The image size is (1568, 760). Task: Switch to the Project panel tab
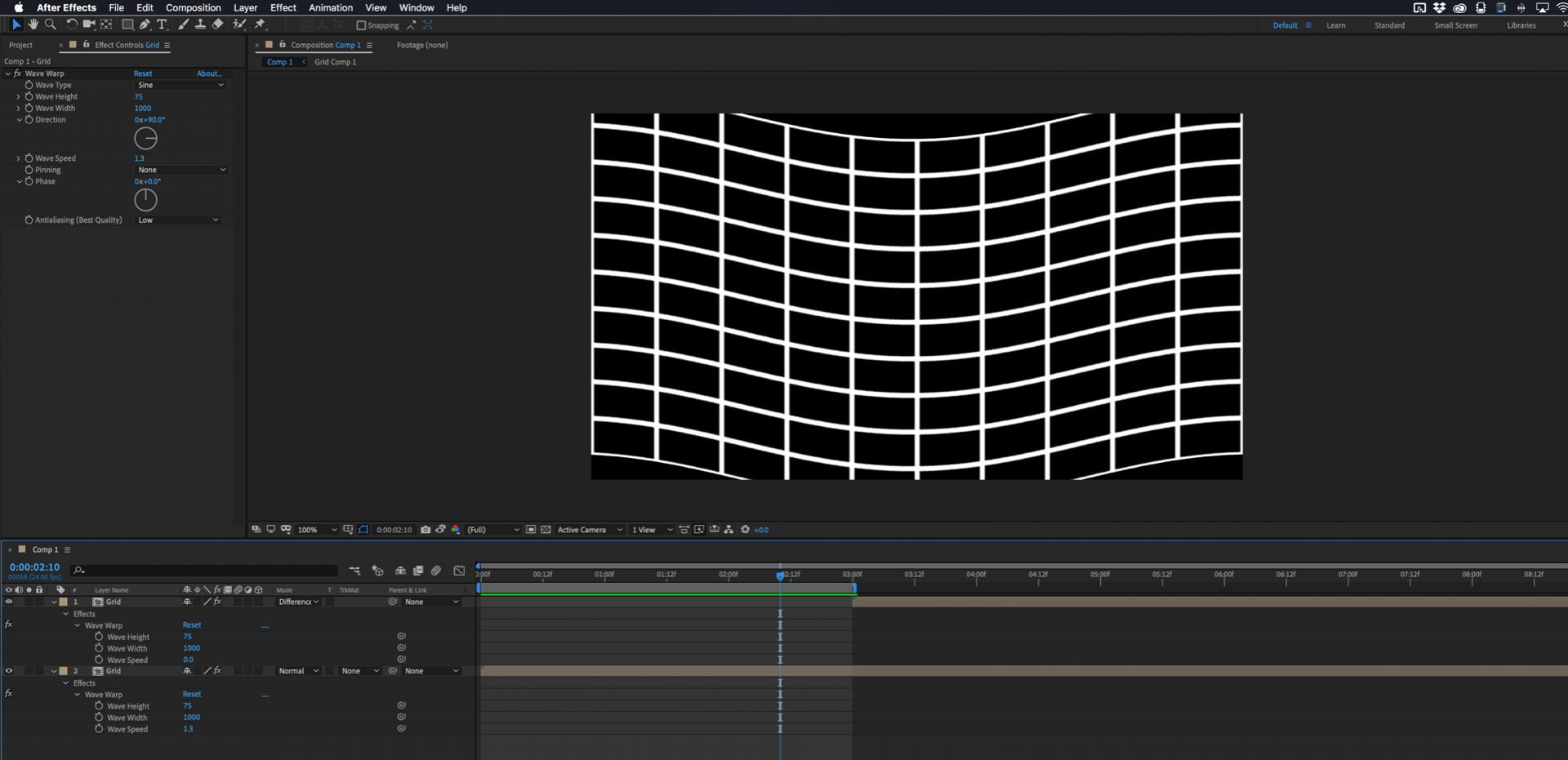click(x=21, y=45)
